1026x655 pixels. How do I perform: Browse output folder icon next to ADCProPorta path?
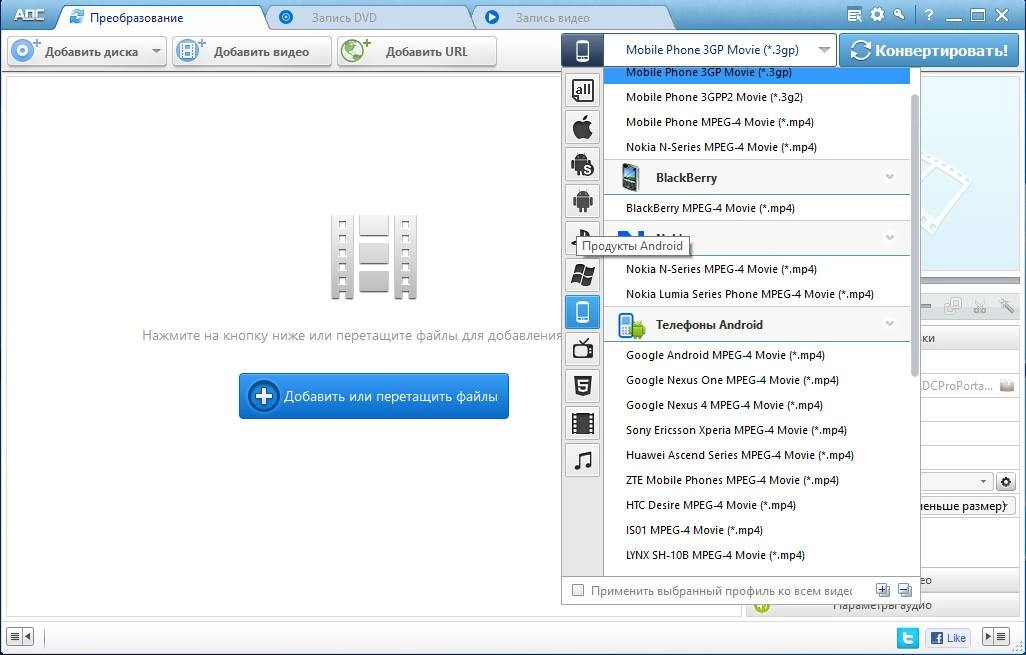[1007, 385]
